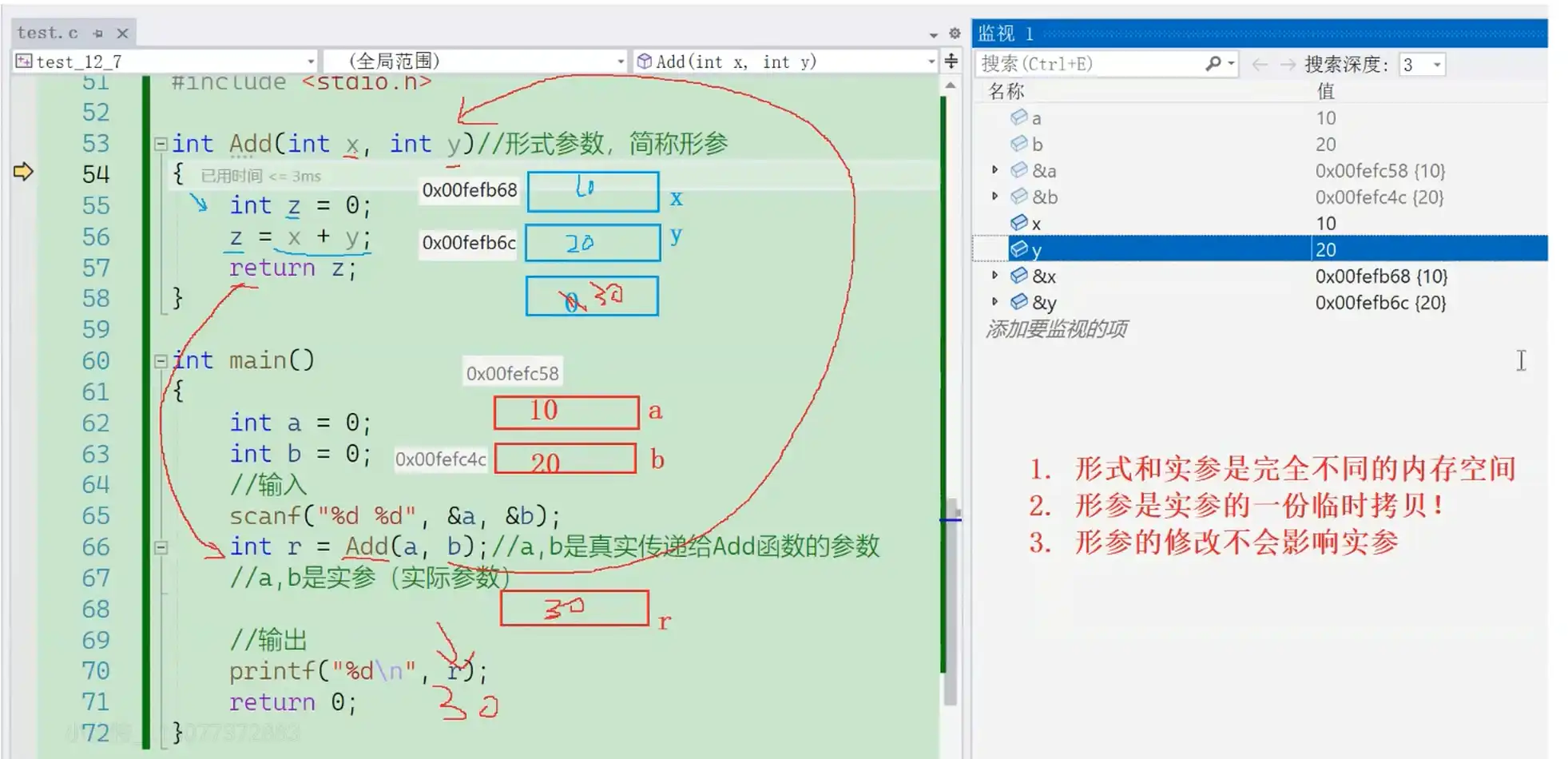
Task: Click the variable icon of &a
Action: point(1018,170)
